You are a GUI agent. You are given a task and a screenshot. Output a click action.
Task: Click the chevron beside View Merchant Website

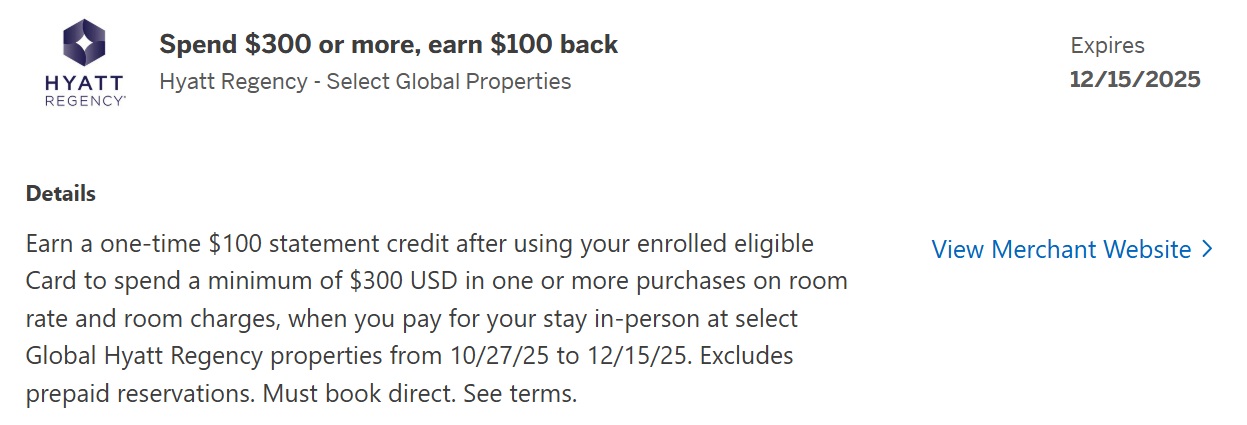1207,249
